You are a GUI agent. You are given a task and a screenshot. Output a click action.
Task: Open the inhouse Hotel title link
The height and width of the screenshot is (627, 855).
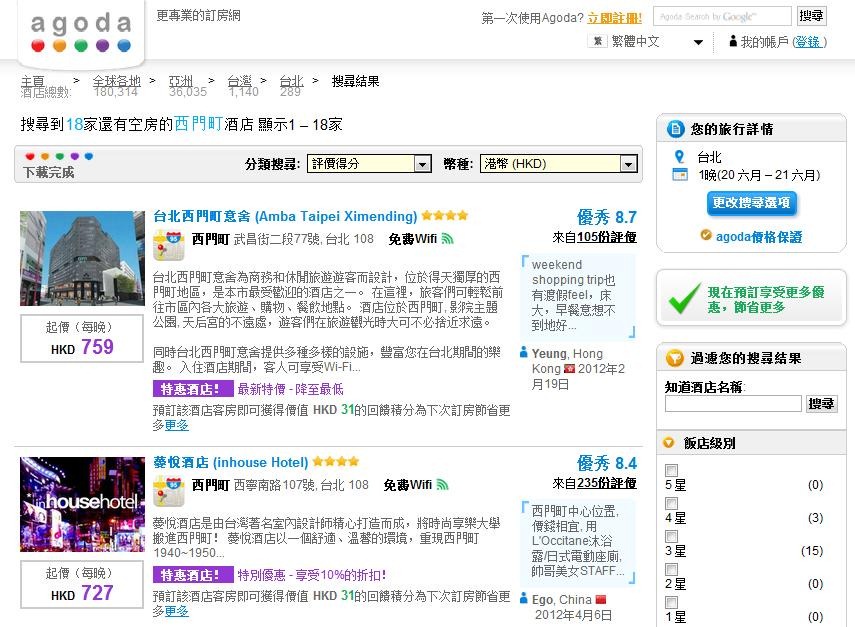pyautogui.click(x=231, y=462)
